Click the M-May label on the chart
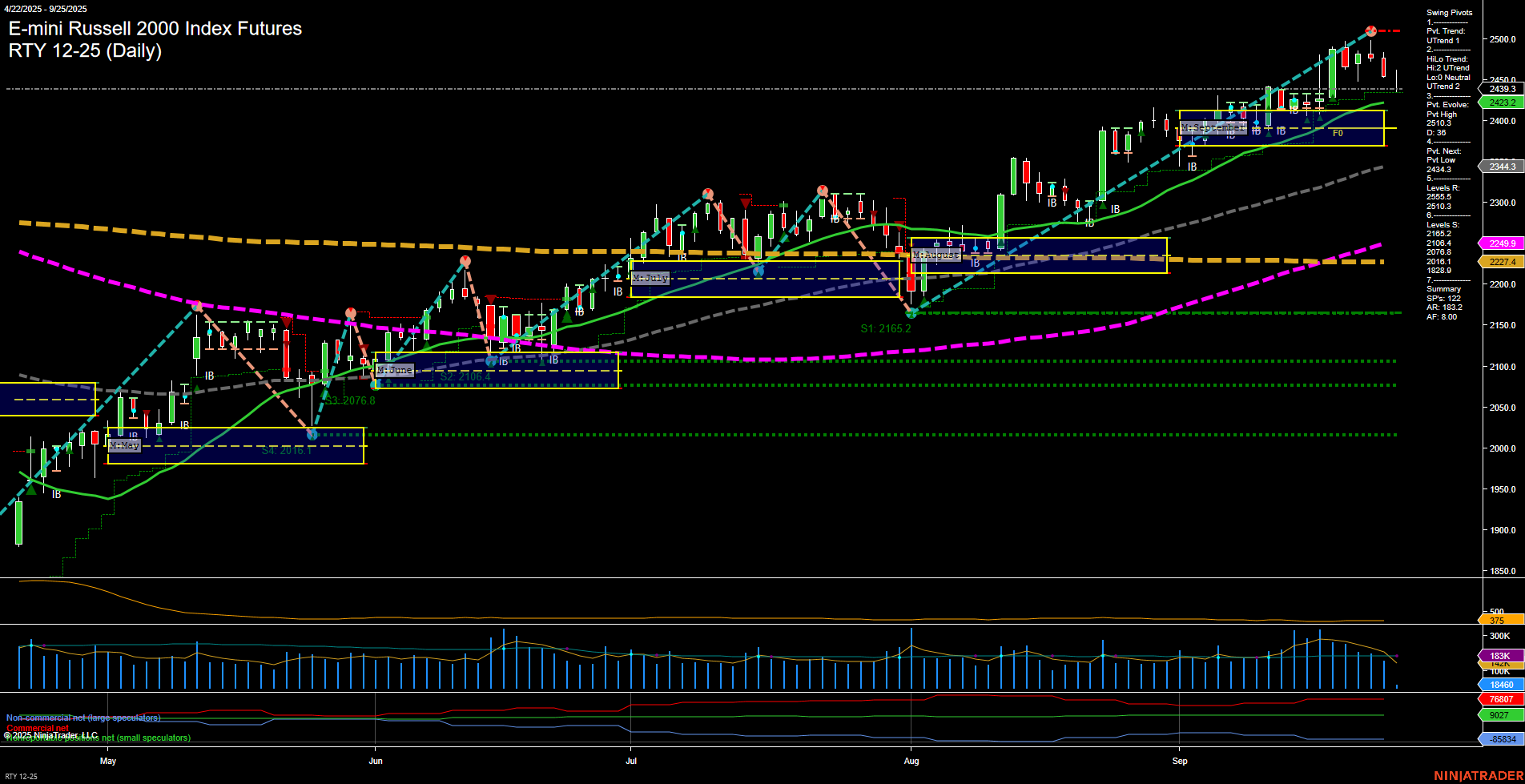This screenshot has height=784, width=1525. 124,446
